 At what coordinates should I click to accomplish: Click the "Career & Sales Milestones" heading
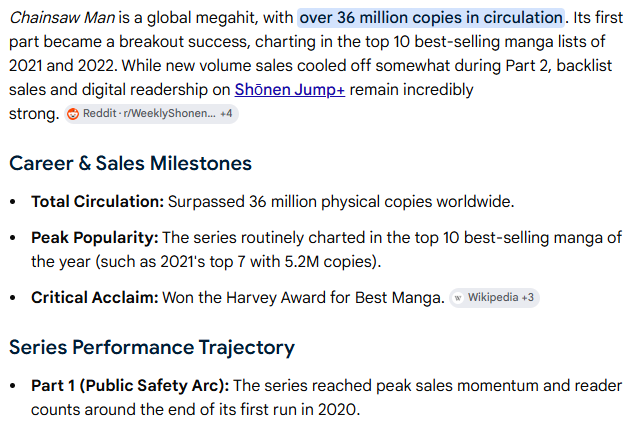pos(130,163)
